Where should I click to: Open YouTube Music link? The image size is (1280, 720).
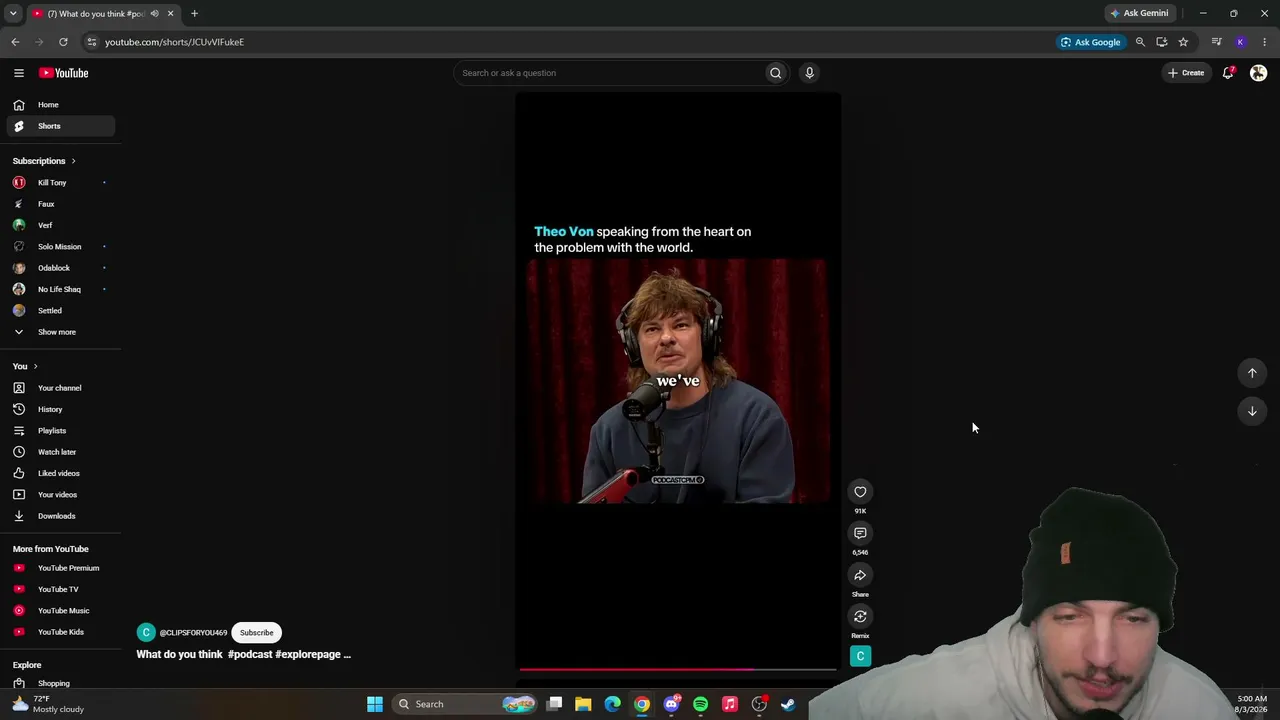coord(63,611)
